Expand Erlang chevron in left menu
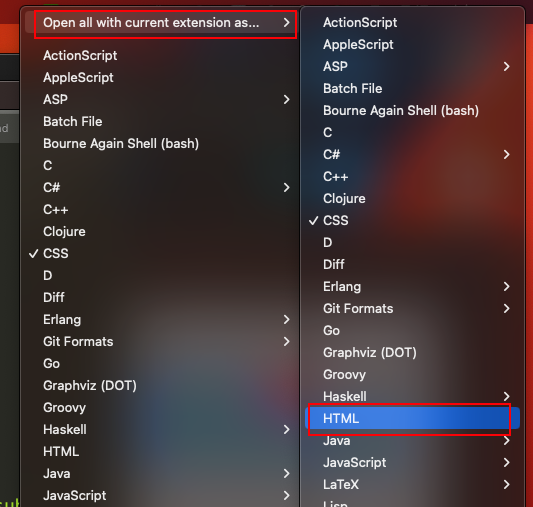533x507 pixels. click(x=287, y=319)
